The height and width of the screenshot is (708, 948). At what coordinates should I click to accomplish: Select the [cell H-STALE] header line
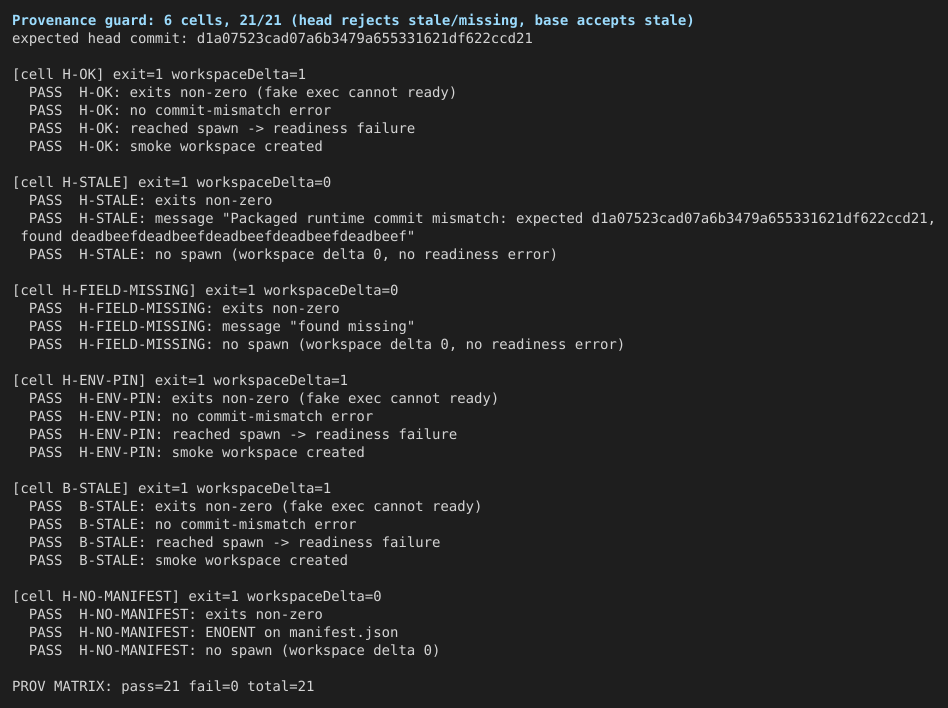[171, 183]
